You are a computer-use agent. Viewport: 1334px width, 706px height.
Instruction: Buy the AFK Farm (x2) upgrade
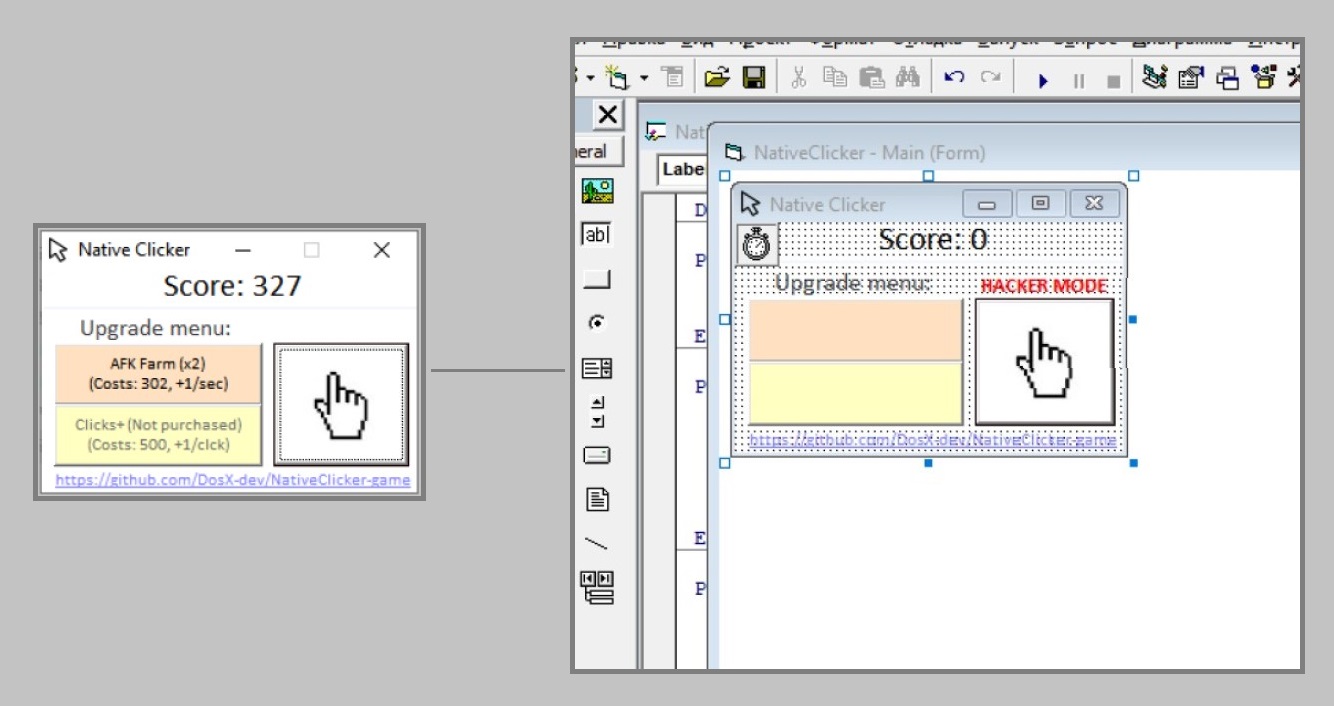pos(158,374)
